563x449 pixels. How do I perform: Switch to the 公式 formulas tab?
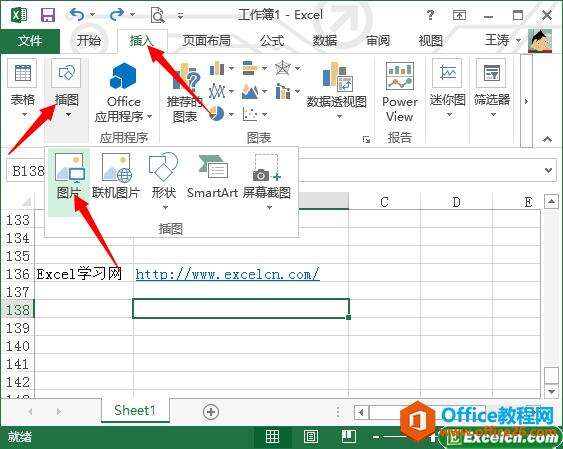click(x=272, y=41)
